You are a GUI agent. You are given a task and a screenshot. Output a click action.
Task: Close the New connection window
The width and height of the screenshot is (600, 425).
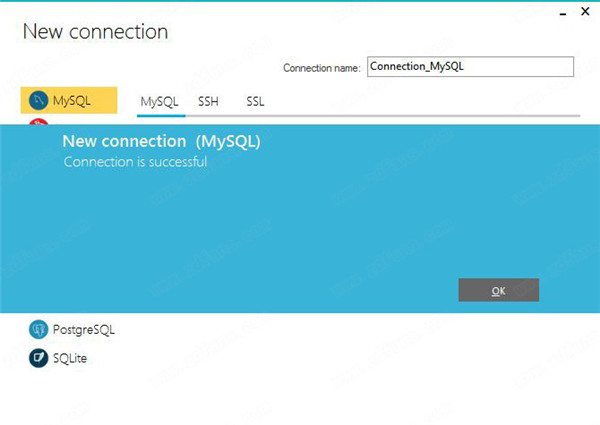coord(585,11)
